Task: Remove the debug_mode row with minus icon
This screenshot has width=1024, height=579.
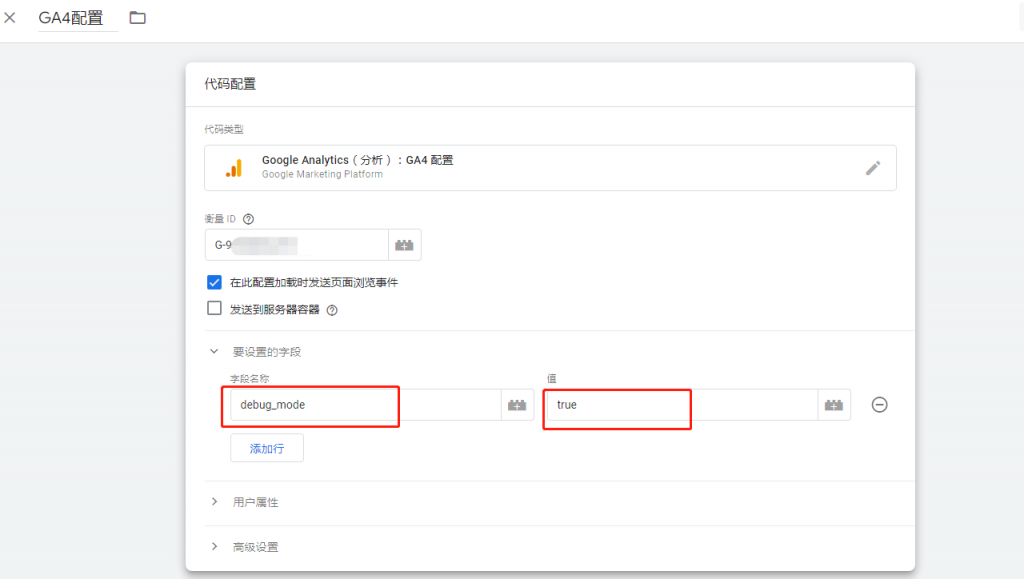Action: point(880,405)
